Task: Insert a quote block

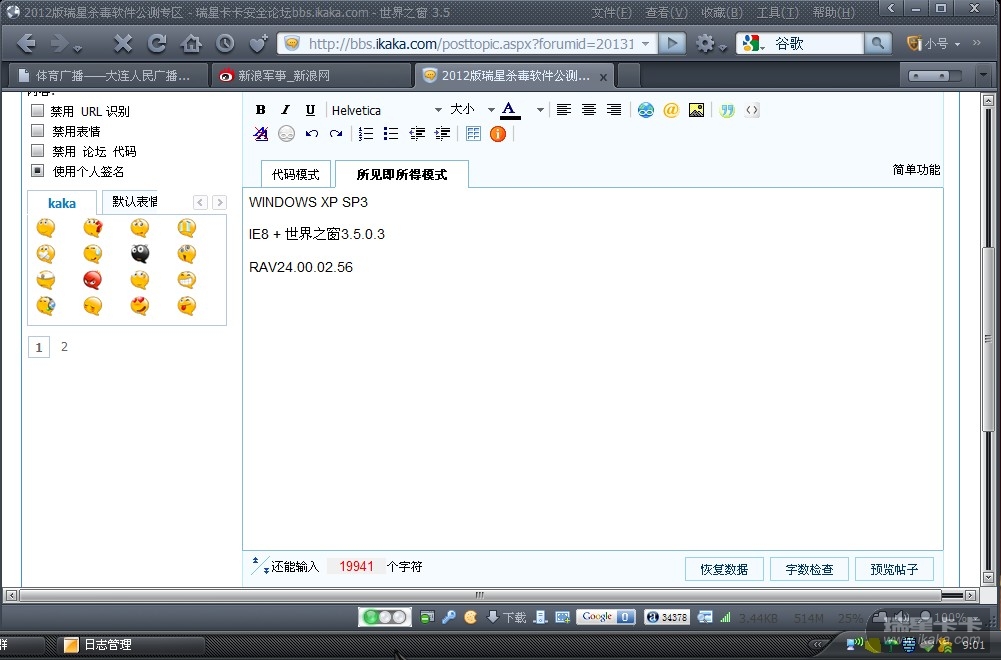Action: 727,110
